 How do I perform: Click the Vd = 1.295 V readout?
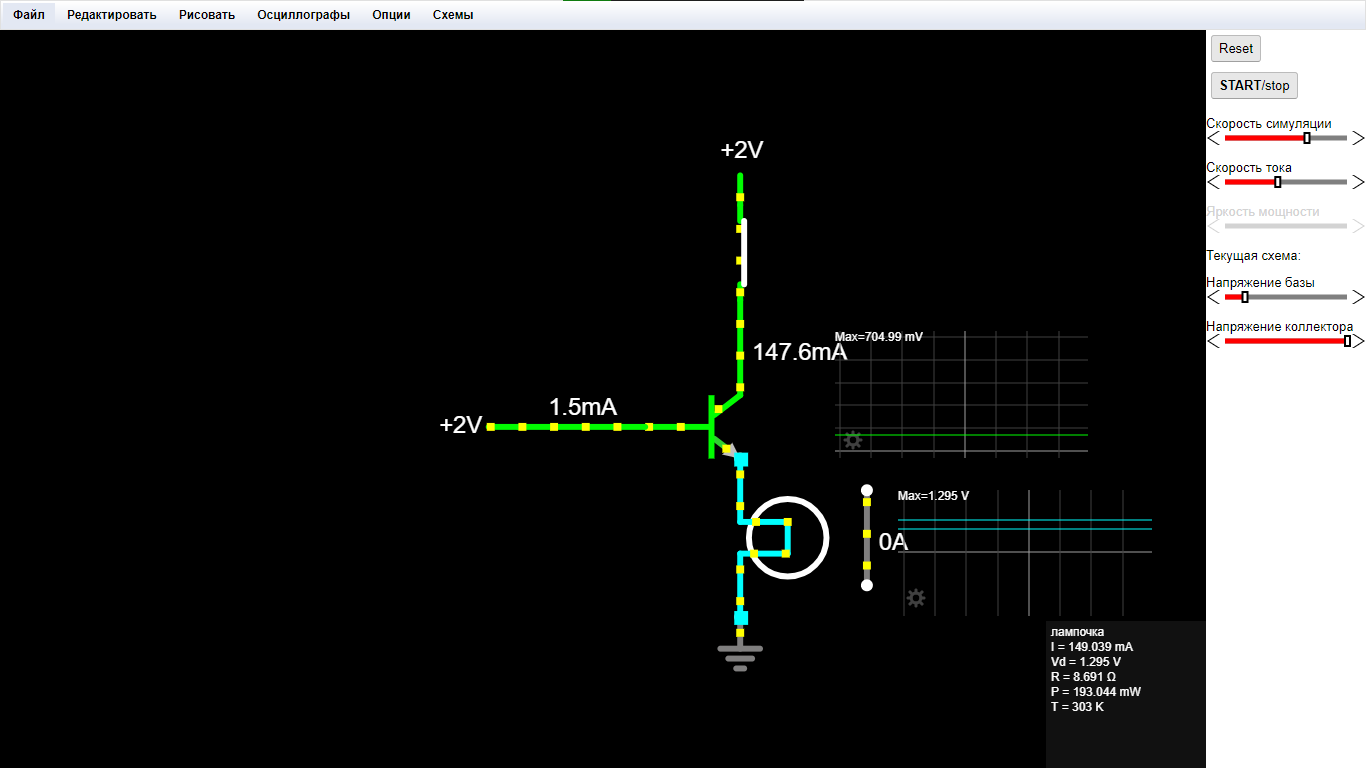pos(1086,662)
